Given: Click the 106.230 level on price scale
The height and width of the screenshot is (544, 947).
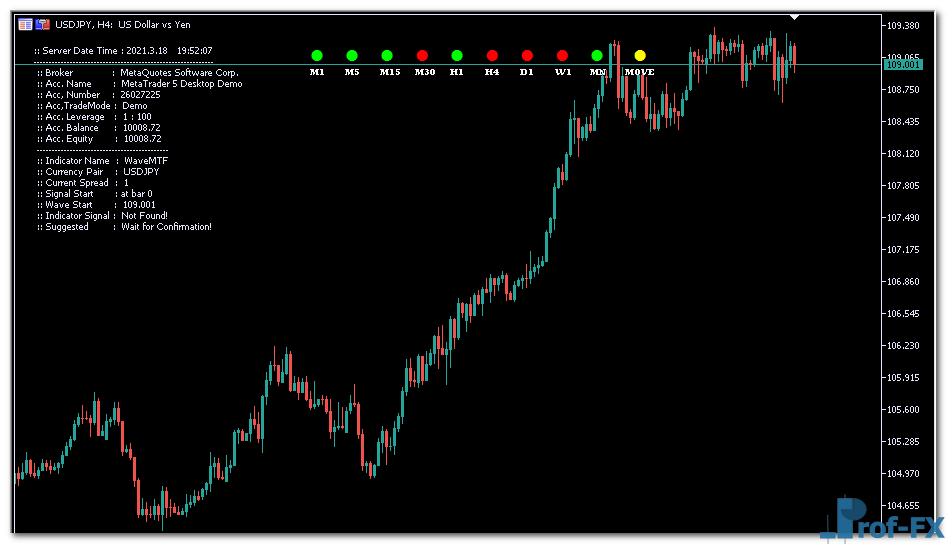Looking at the screenshot, I should [x=902, y=345].
